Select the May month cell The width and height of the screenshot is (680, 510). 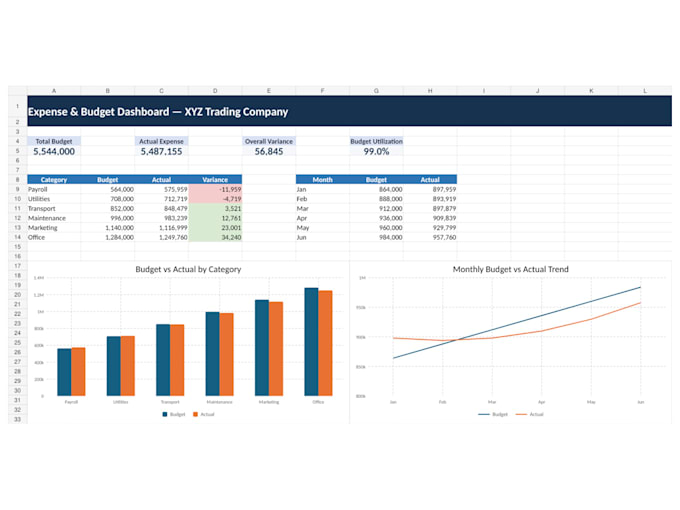(323, 228)
